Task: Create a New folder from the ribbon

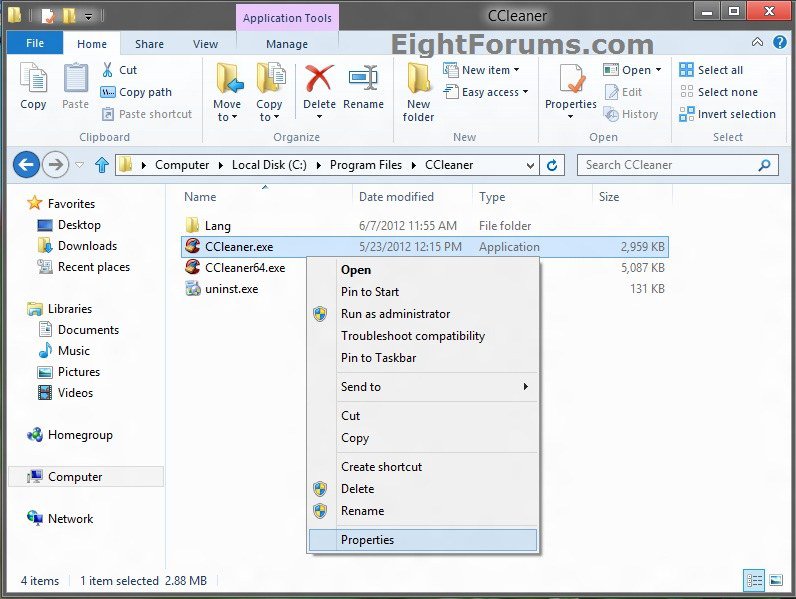Action: pos(418,92)
